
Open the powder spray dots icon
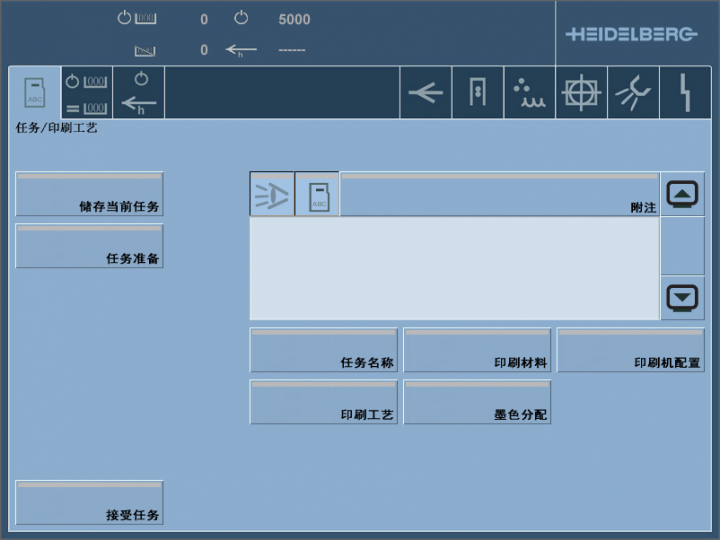click(x=529, y=92)
